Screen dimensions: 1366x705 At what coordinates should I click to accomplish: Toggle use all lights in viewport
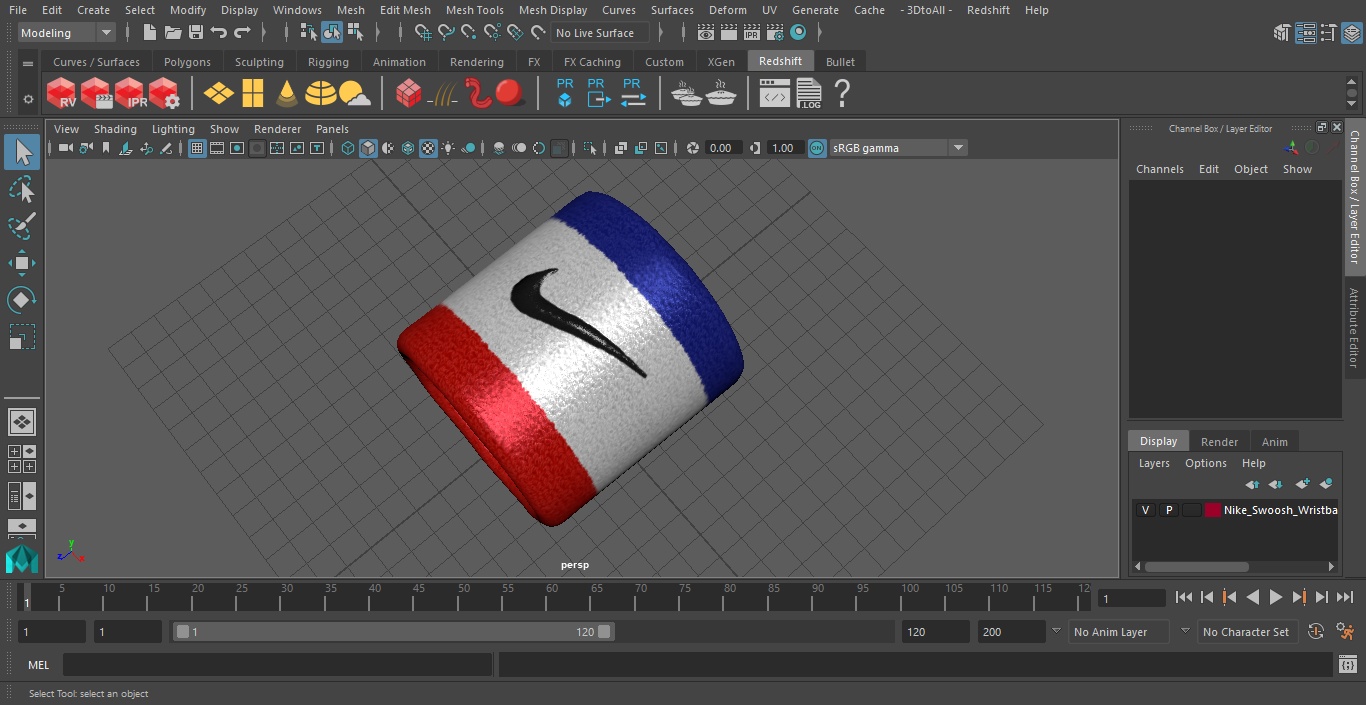click(x=448, y=148)
